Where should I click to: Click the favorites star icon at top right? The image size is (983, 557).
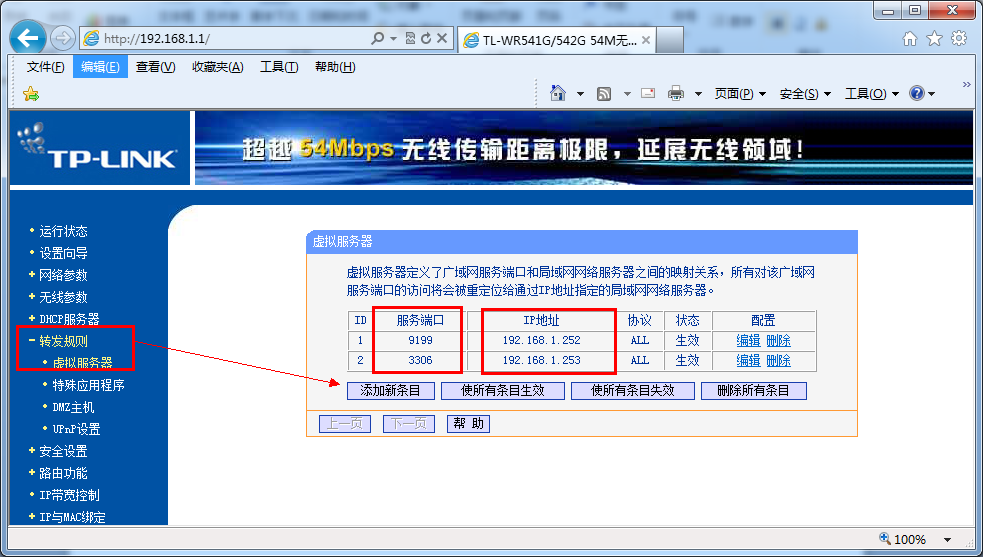[x=934, y=39]
